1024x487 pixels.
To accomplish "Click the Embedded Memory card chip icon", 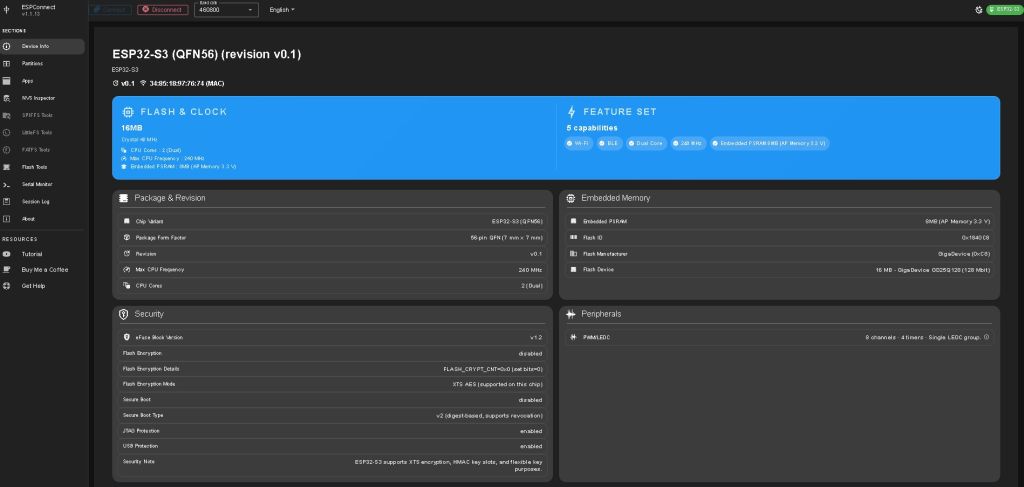I will pos(571,198).
